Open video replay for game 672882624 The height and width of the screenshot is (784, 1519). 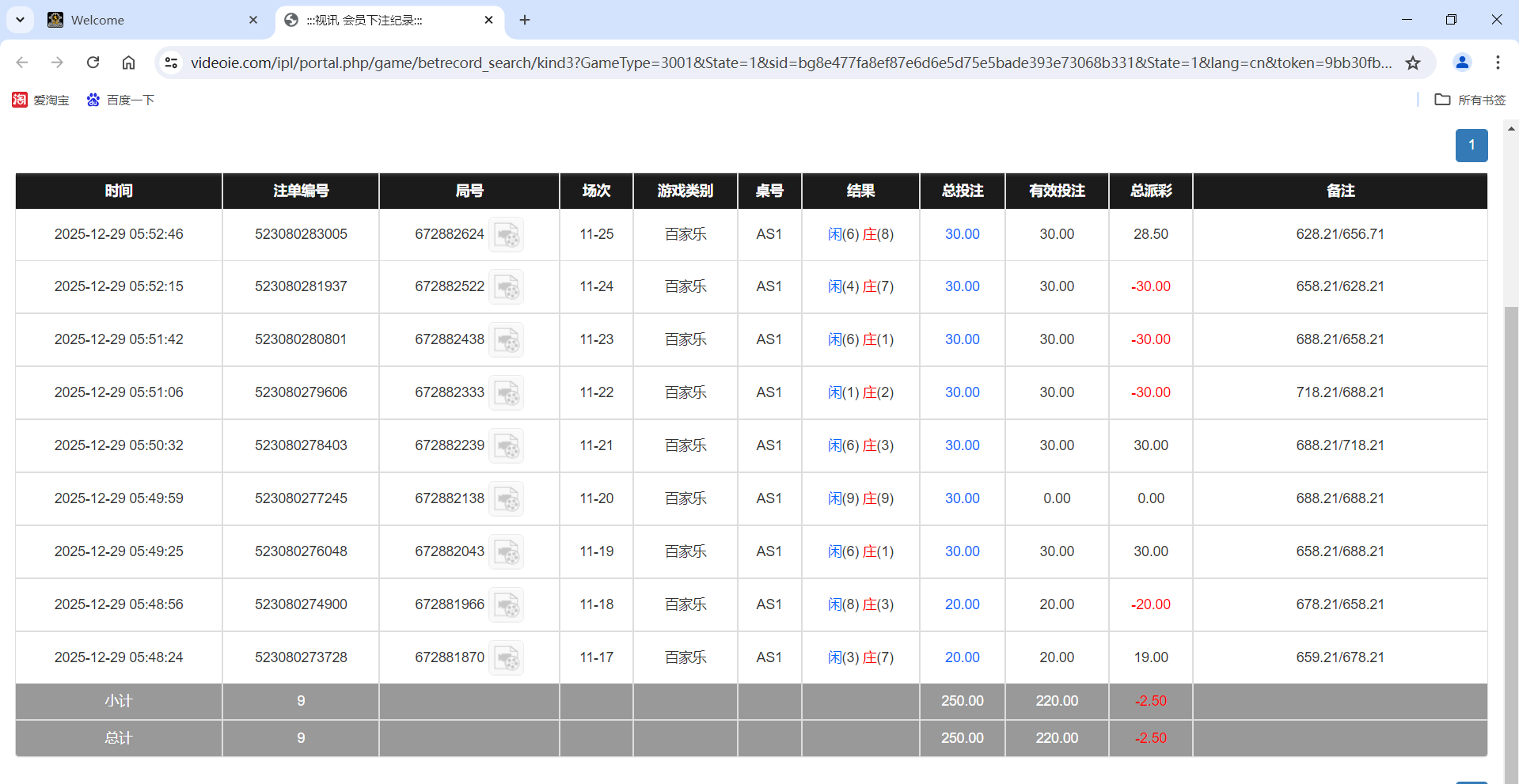507,234
